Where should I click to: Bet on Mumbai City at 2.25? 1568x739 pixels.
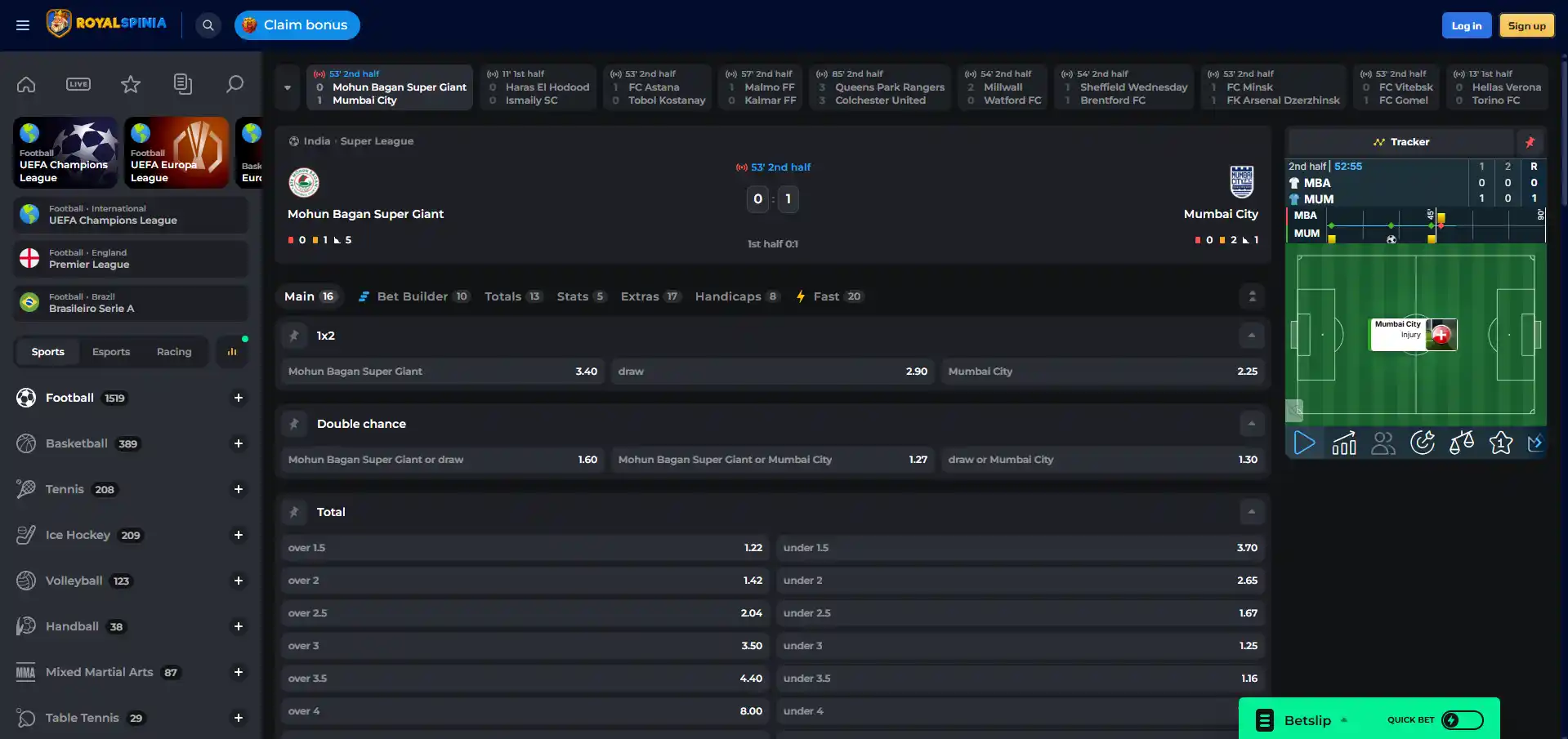click(x=1103, y=372)
